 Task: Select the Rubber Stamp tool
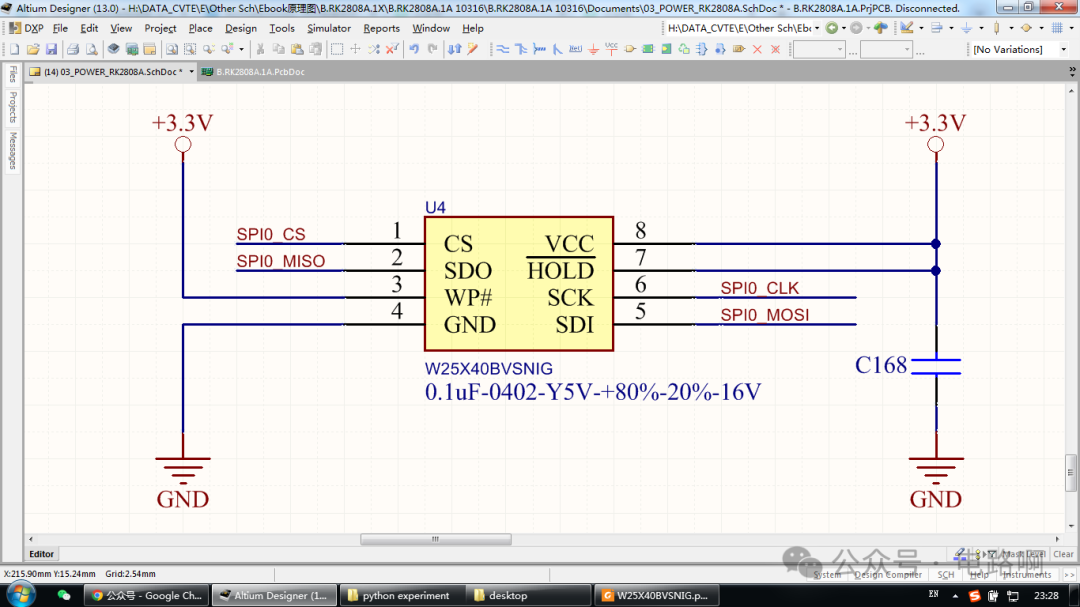315,50
